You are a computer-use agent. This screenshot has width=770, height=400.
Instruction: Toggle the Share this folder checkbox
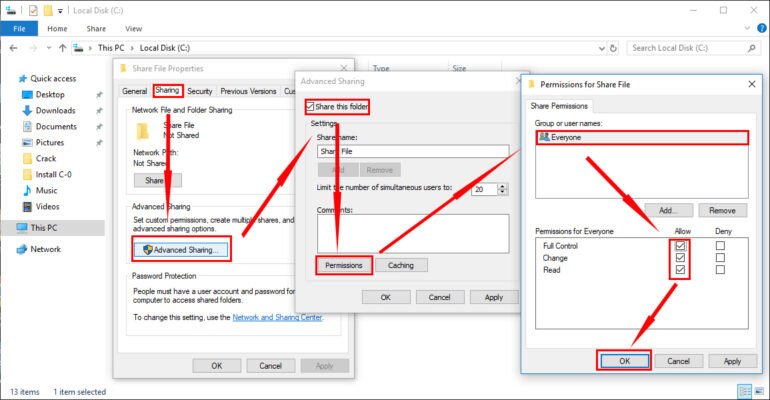pyautogui.click(x=311, y=106)
